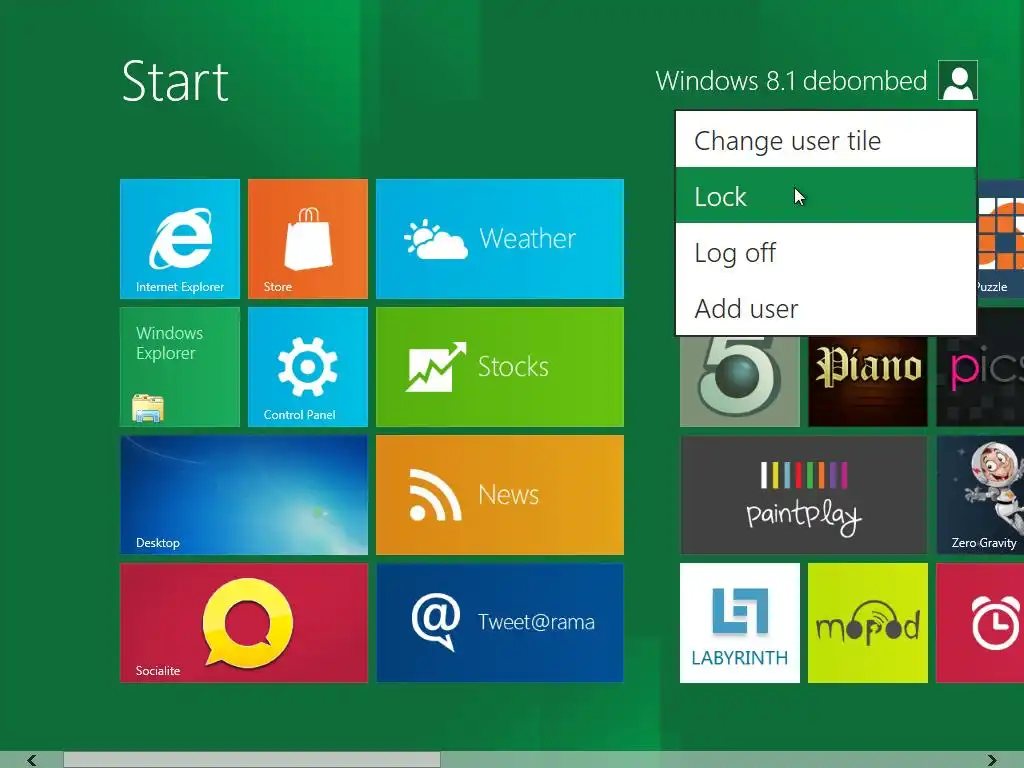Launch the Socialite tile

coord(244,623)
